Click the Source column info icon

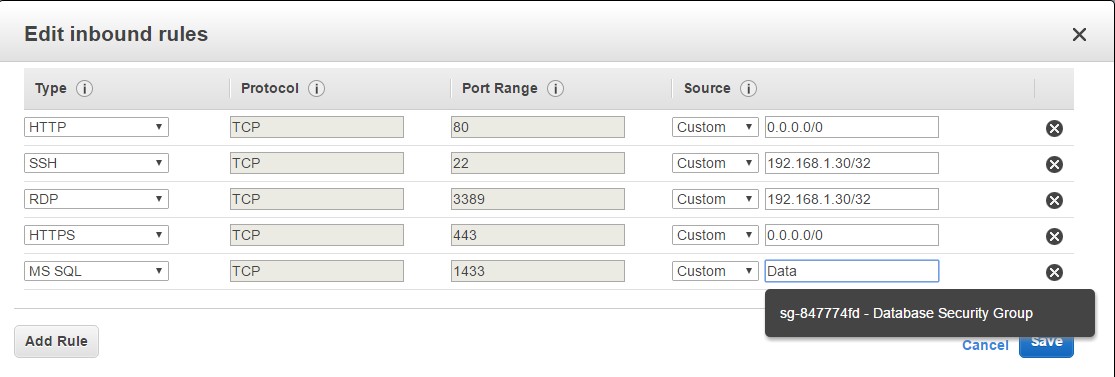click(748, 89)
